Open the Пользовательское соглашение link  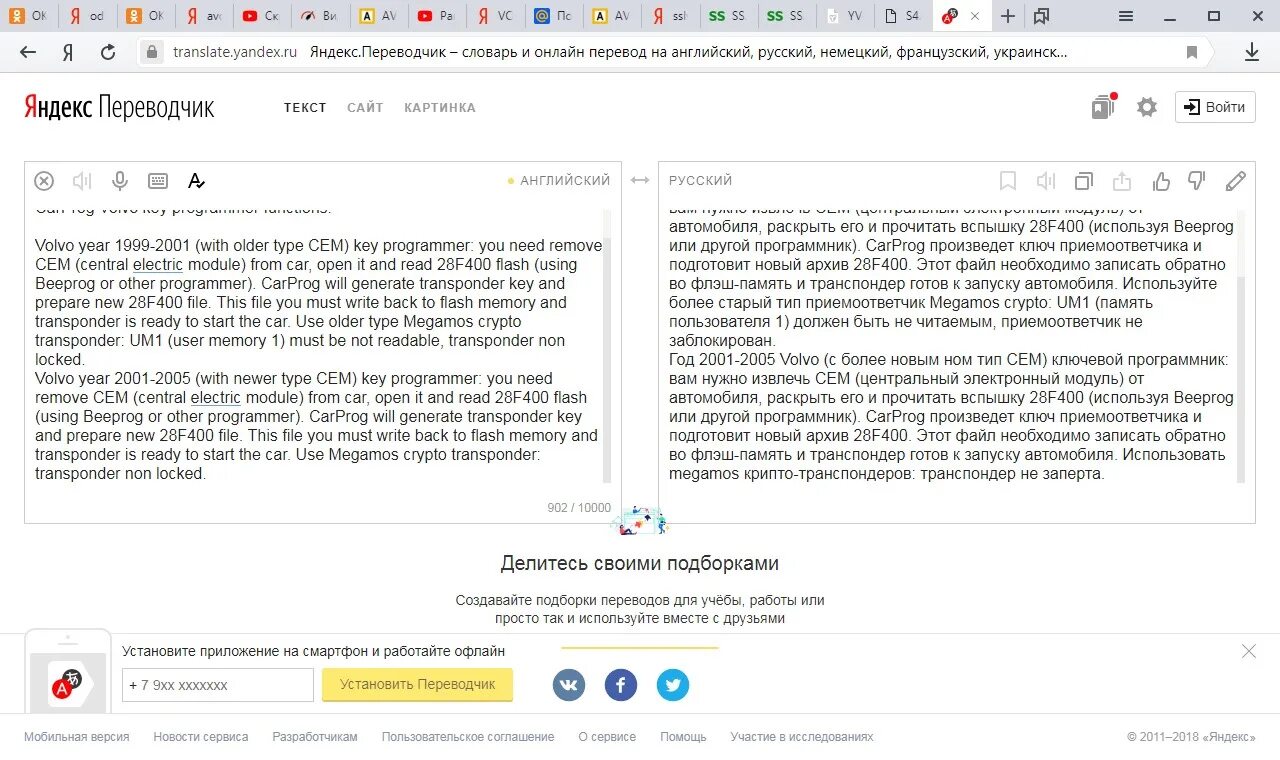click(x=468, y=737)
